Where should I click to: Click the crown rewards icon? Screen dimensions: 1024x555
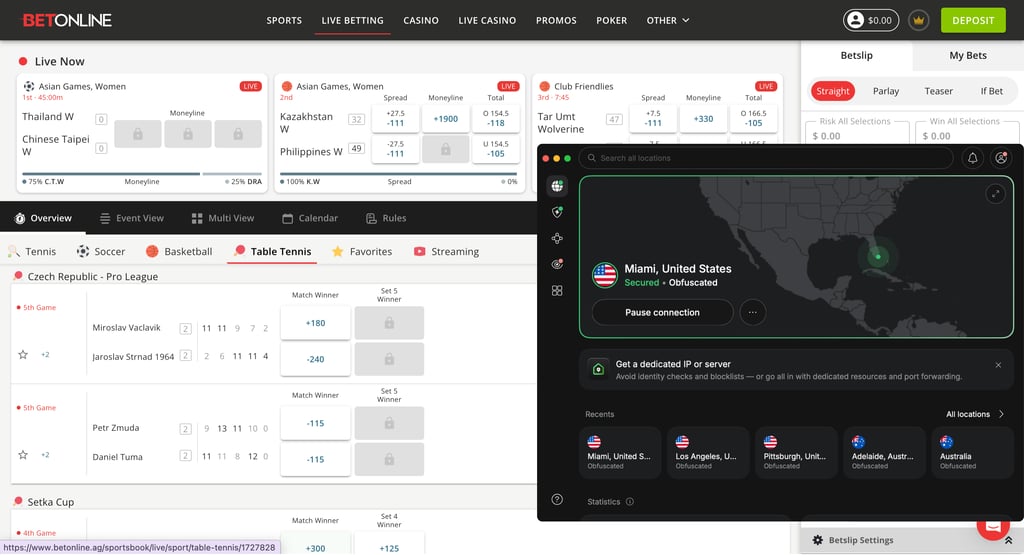pos(918,20)
